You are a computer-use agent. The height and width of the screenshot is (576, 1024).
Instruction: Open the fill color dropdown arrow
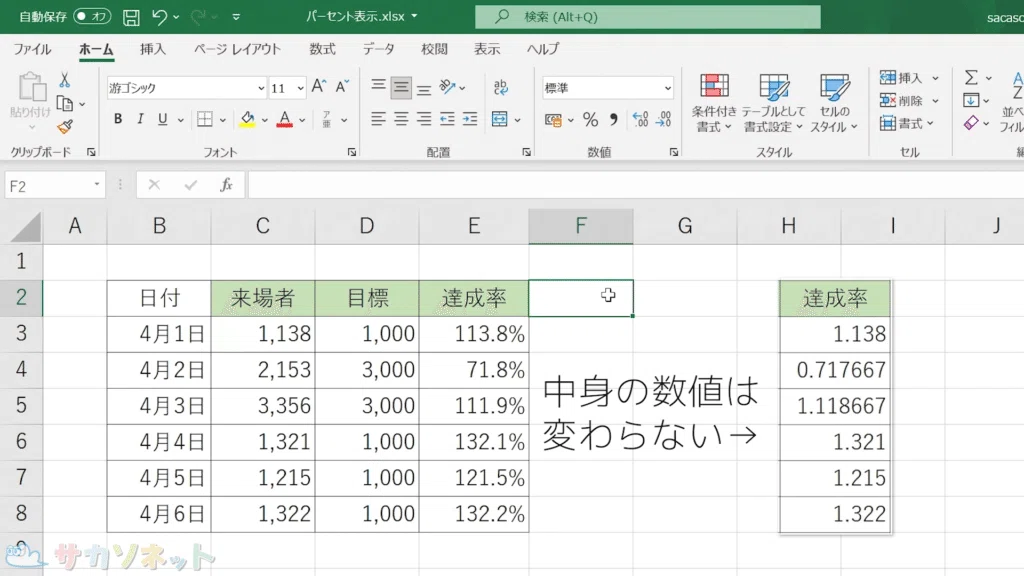click(264, 120)
